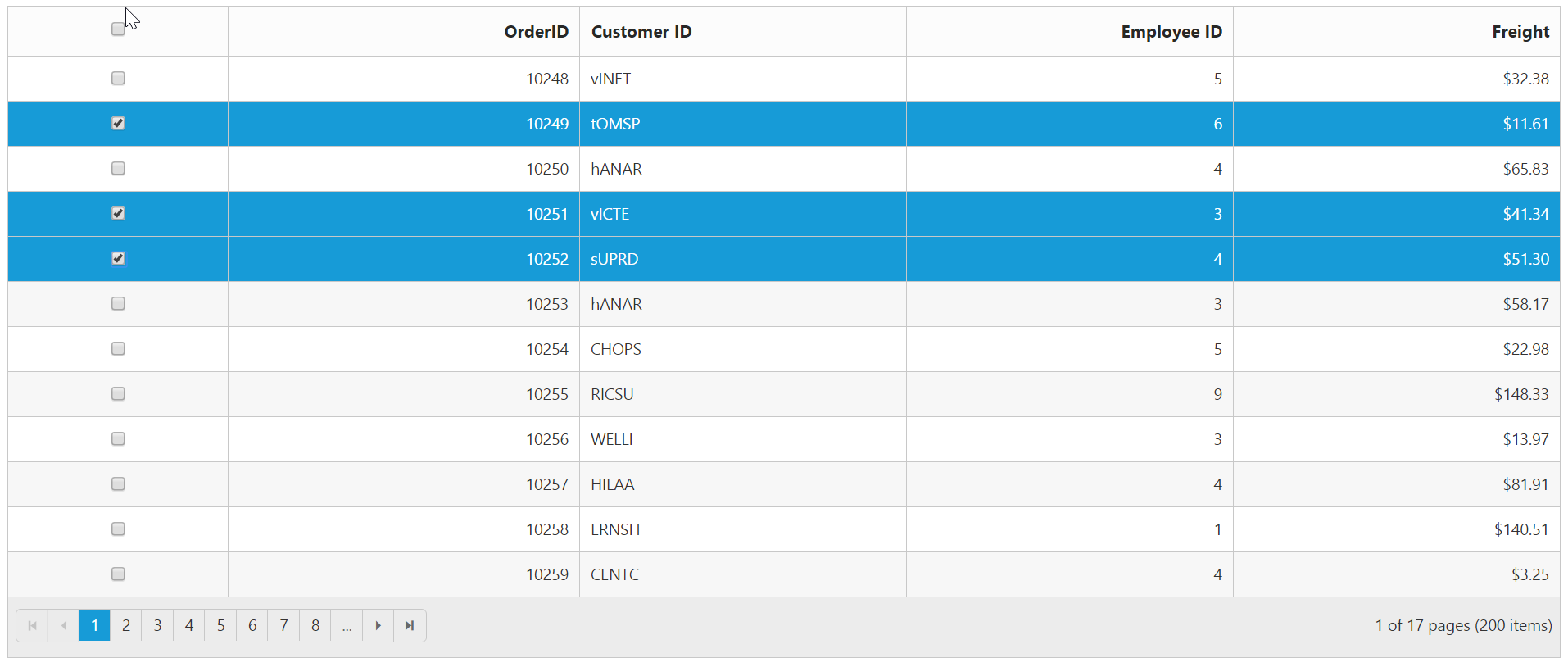
Task: Navigate to page 8
Action: (x=315, y=626)
